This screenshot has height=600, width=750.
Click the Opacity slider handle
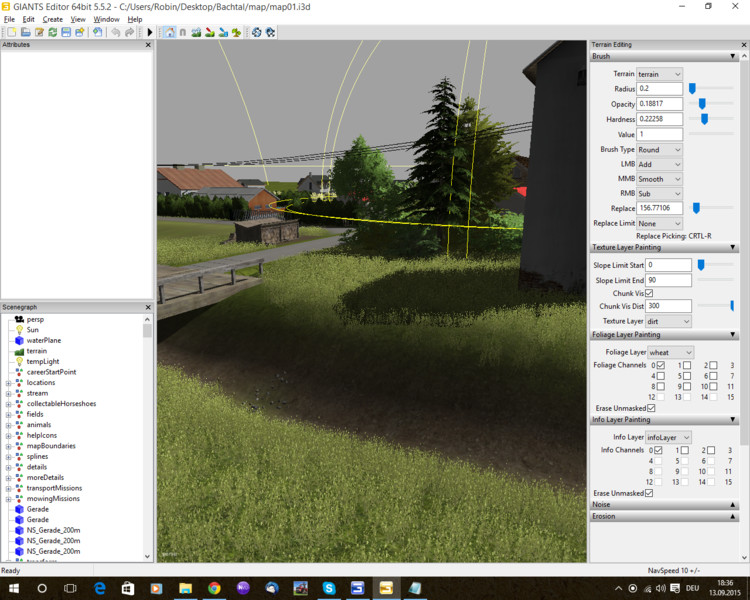point(702,103)
